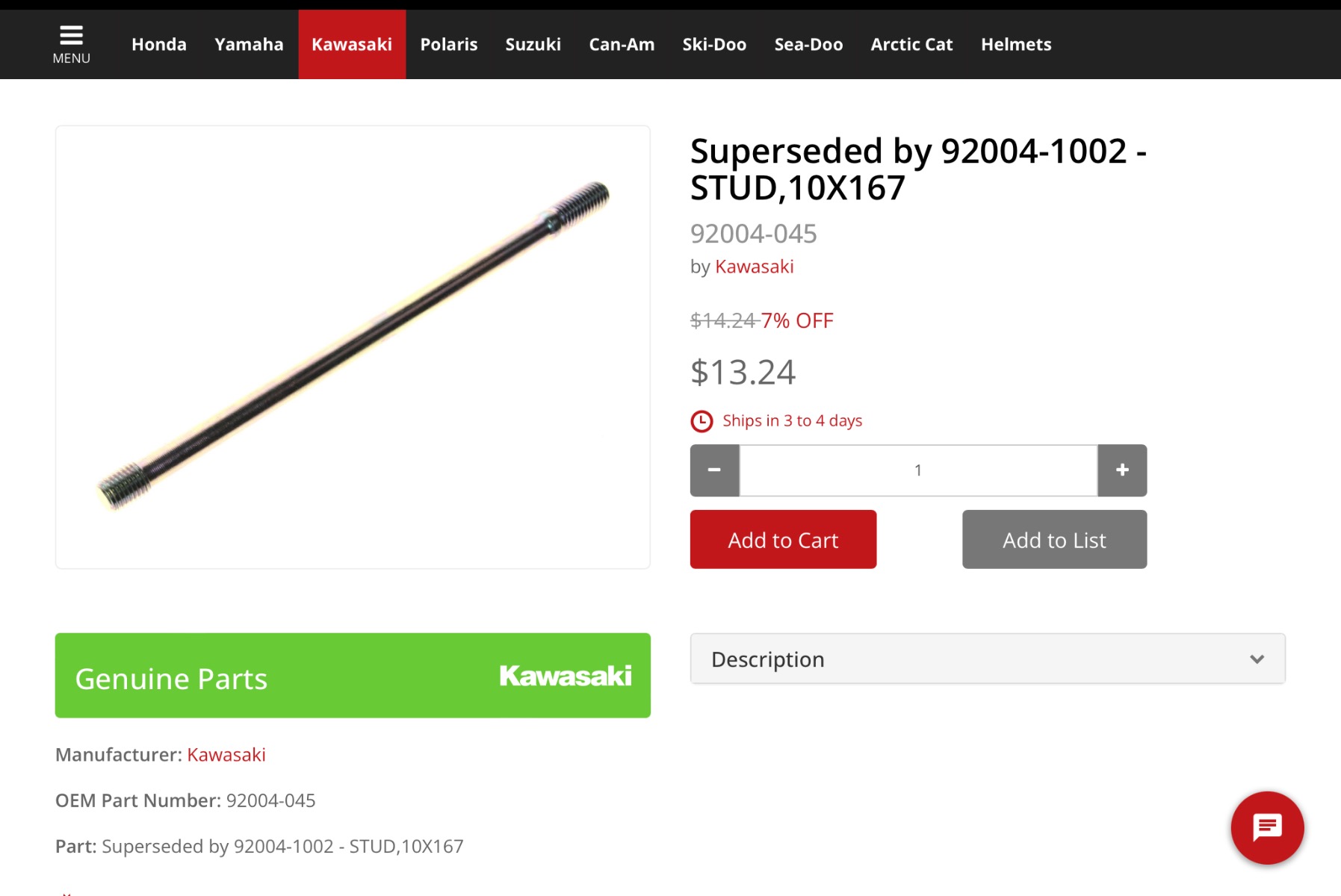Click the quantity input field
The height and width of the screenshot is (896, 1341).
[918, 470]
